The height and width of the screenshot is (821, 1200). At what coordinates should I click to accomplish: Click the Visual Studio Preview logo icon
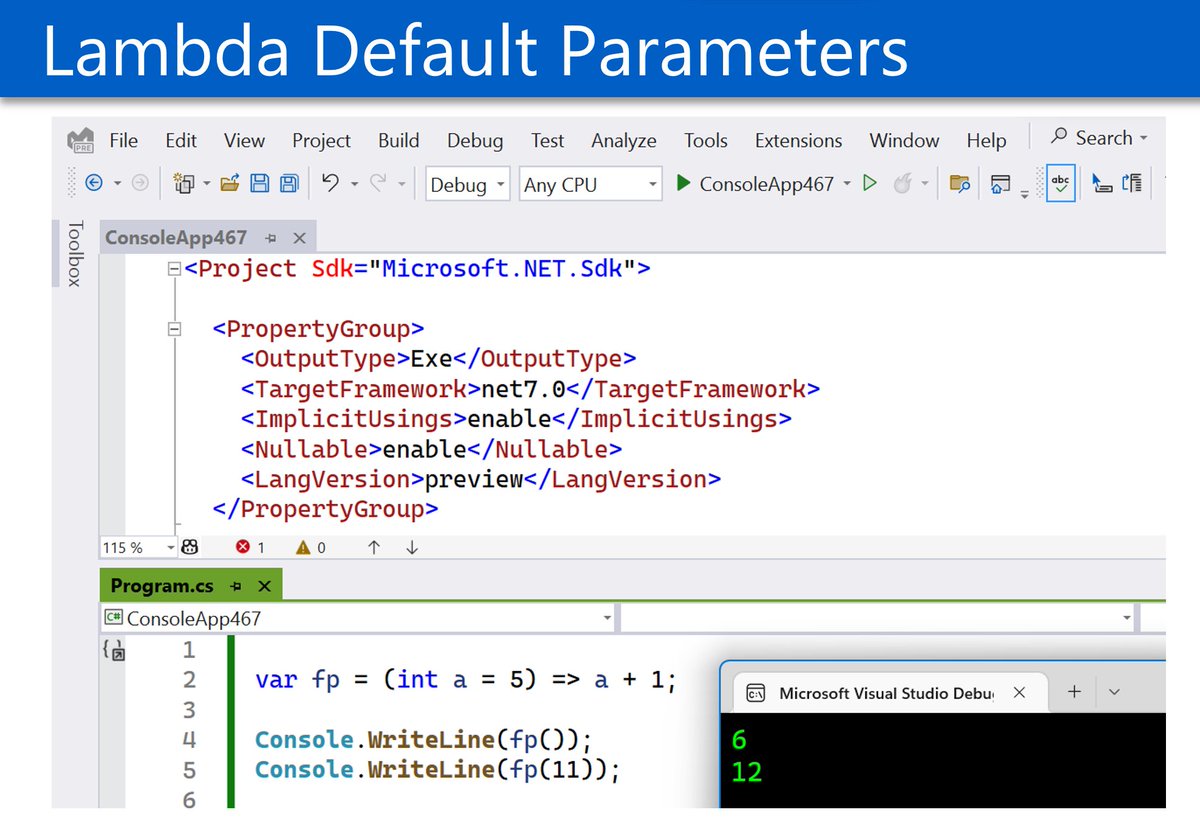80,140
